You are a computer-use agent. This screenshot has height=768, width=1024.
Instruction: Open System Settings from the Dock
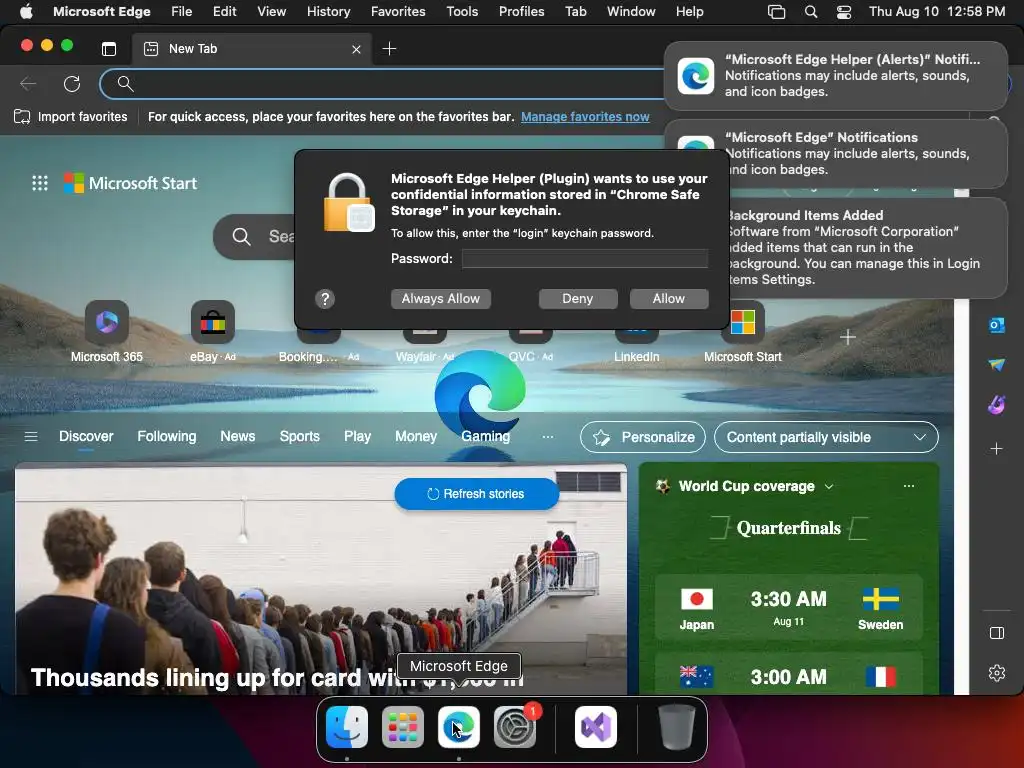(x=515, y=727)
